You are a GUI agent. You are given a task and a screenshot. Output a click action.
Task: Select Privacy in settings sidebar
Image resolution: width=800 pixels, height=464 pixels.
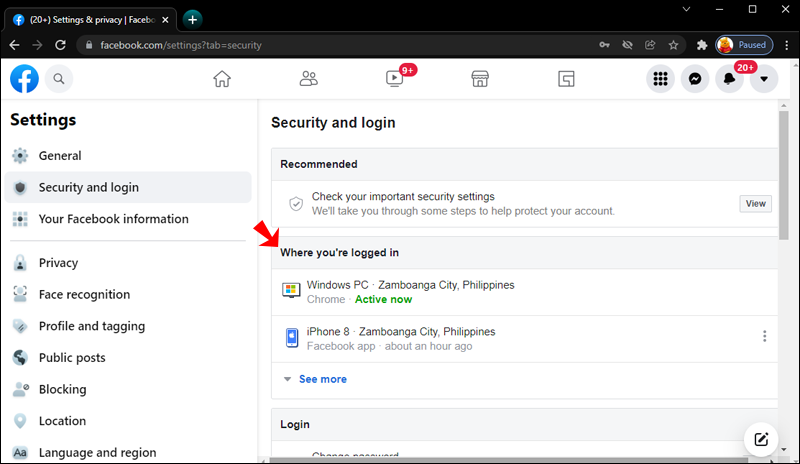click(x=58, y=263)
